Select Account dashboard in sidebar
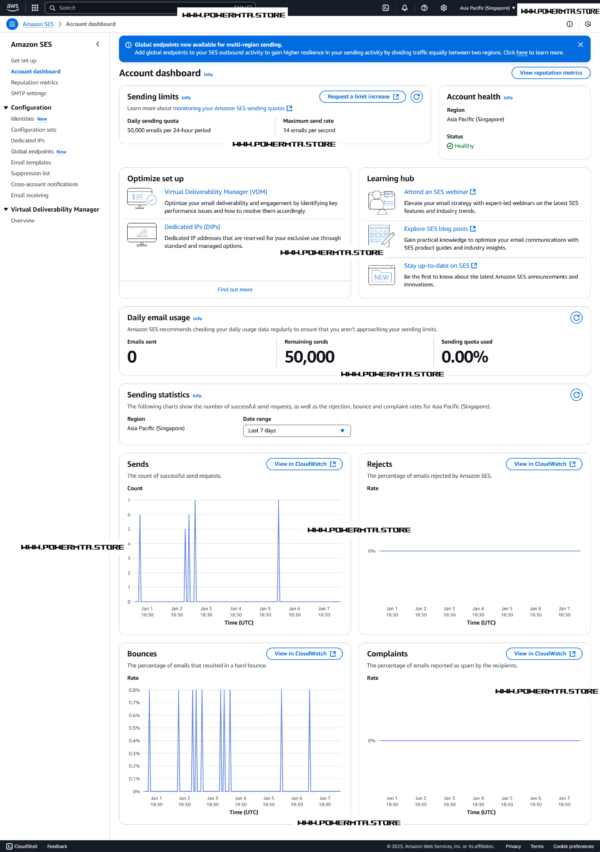The image size is (600, 852). (x=35, y=71)
